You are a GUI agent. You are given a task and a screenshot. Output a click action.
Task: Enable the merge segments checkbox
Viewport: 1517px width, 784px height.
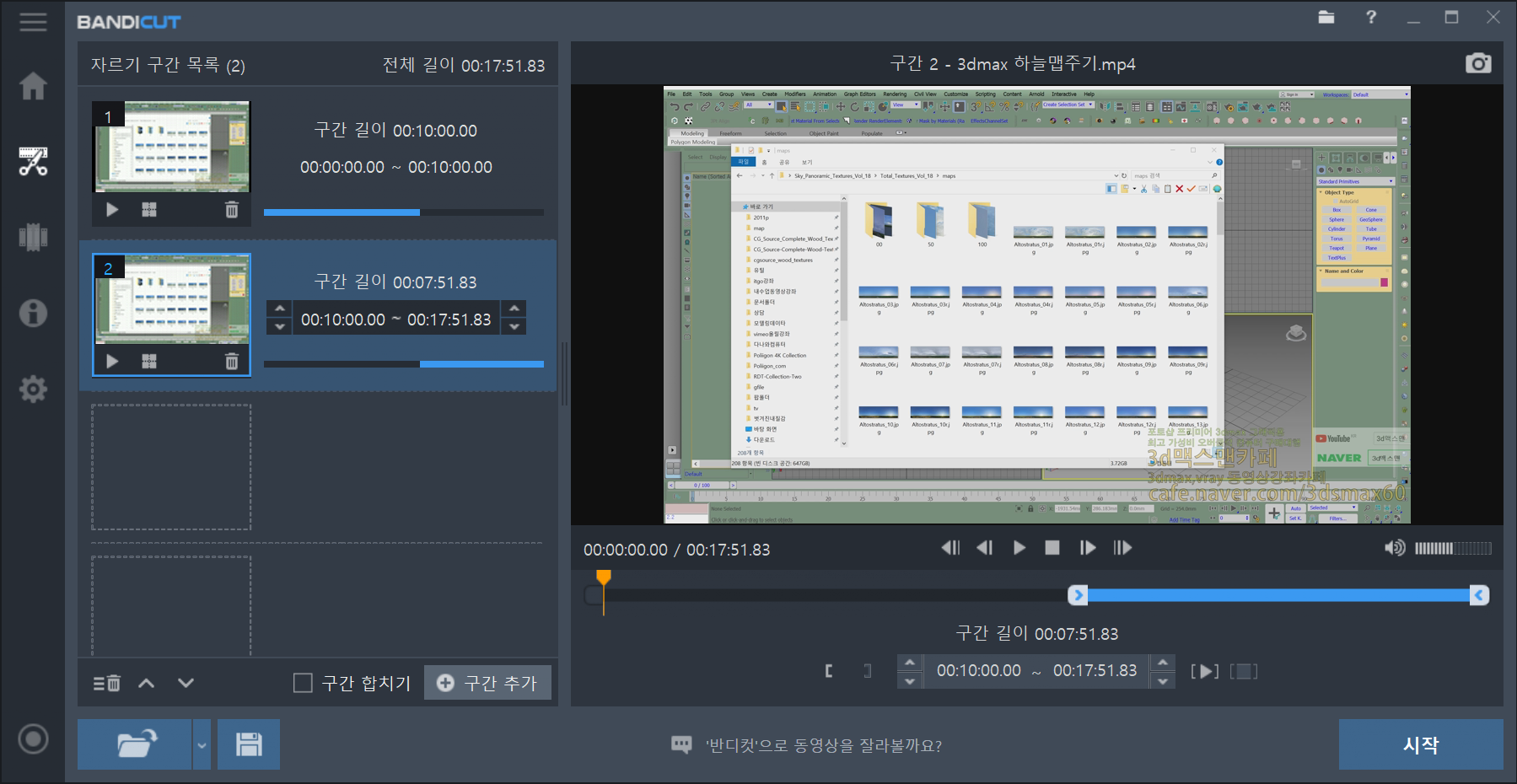click(x=303, y=683)
